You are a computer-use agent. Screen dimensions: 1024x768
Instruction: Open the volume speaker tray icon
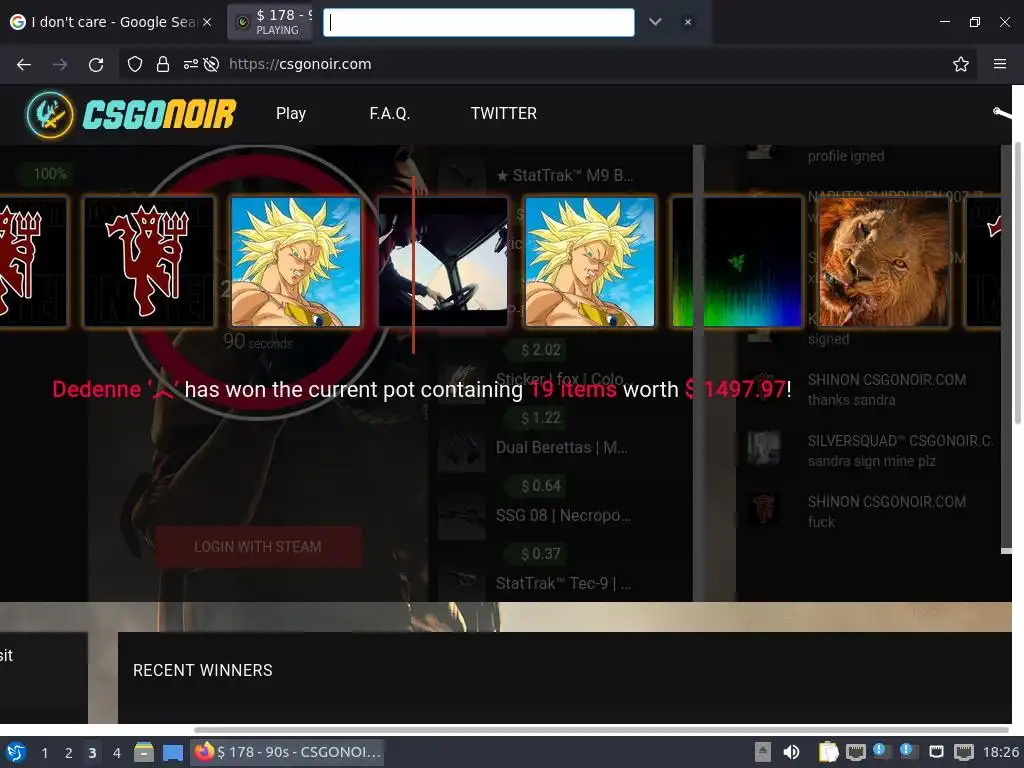tap(791, 752)
